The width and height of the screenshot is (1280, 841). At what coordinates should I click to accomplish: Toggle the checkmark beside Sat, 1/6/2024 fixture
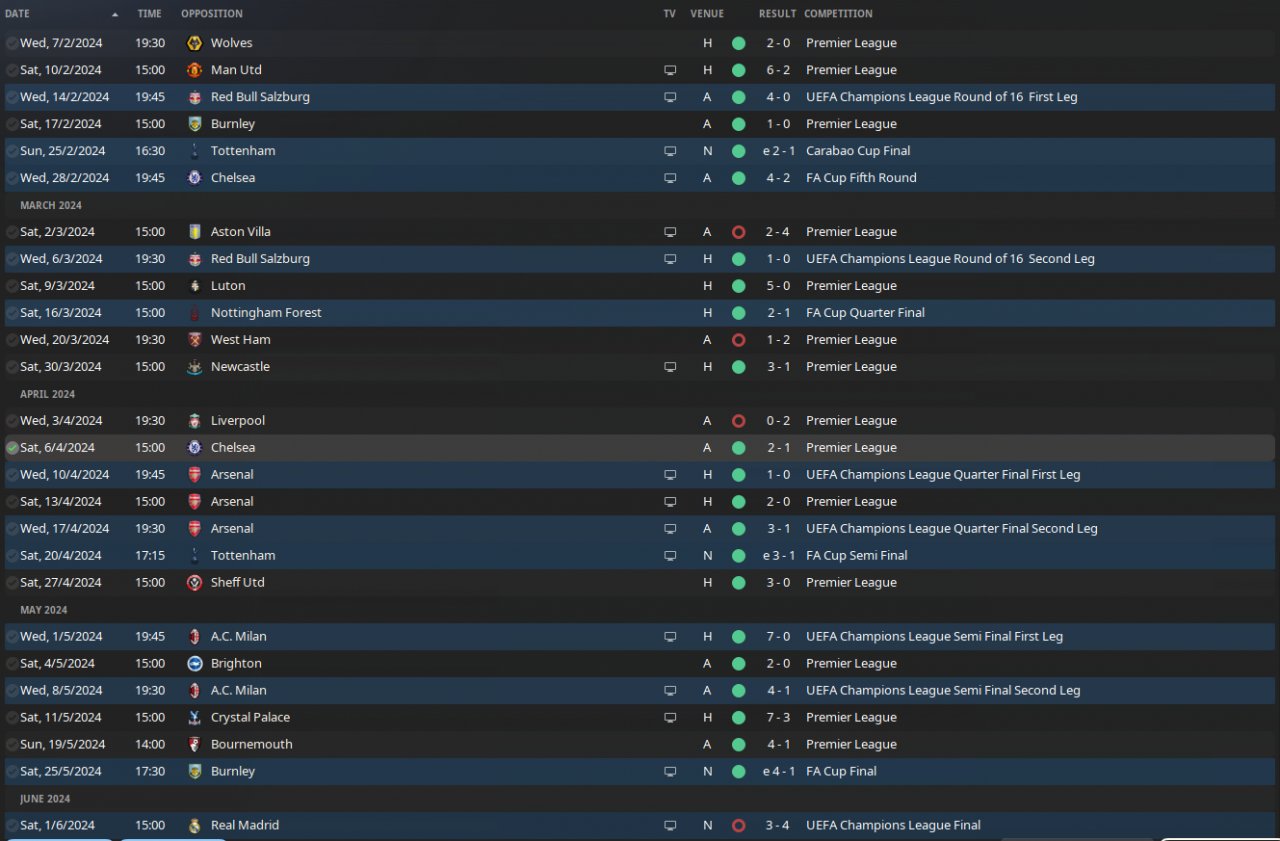point(12,825)
